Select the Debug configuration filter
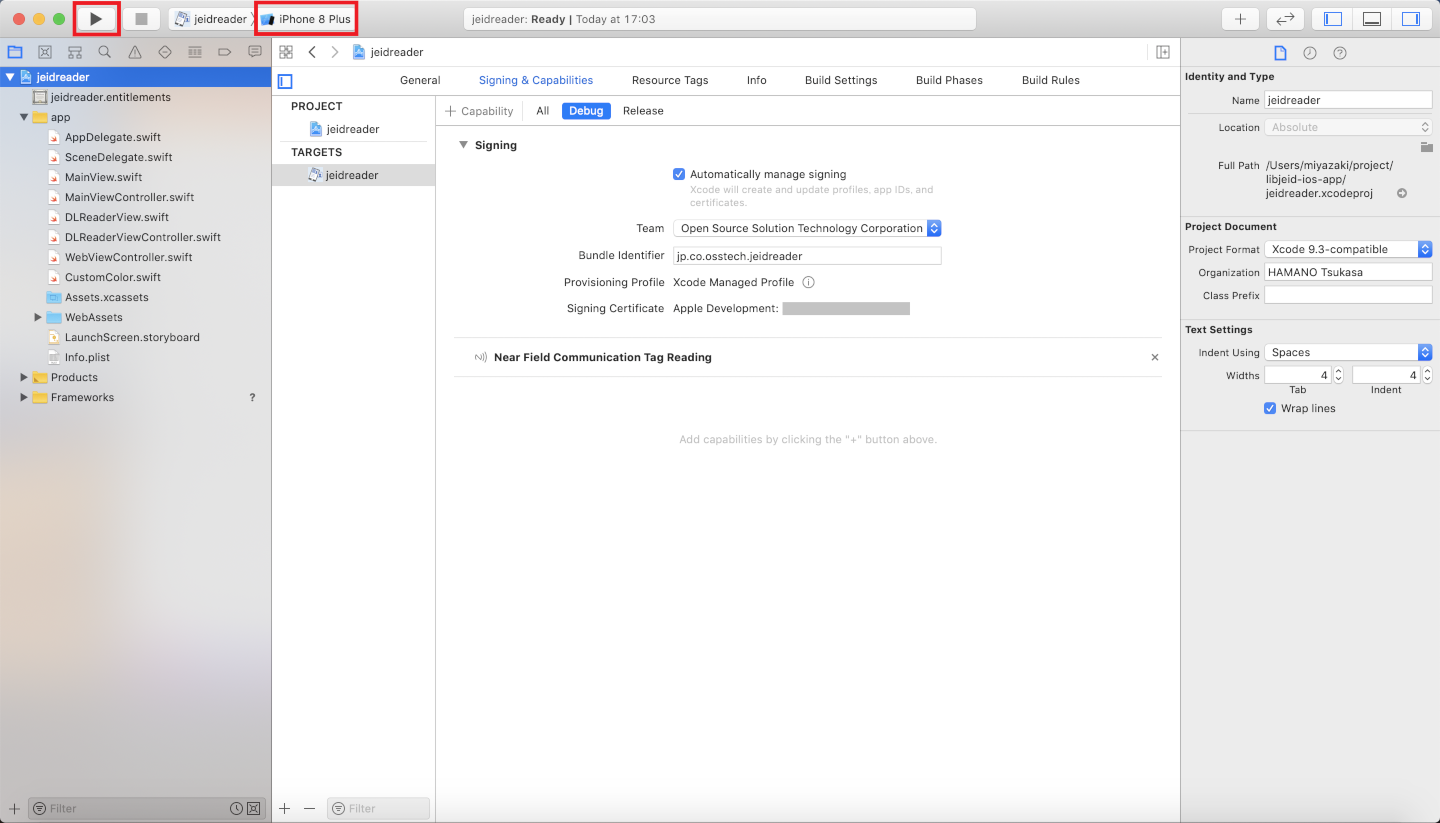Image resolution: width=1440 pixels, height=823 pixels. [x=586, y=111]
